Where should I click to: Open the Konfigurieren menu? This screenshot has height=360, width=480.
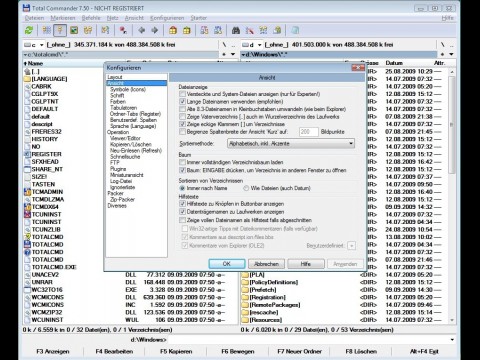click(167, 18)
